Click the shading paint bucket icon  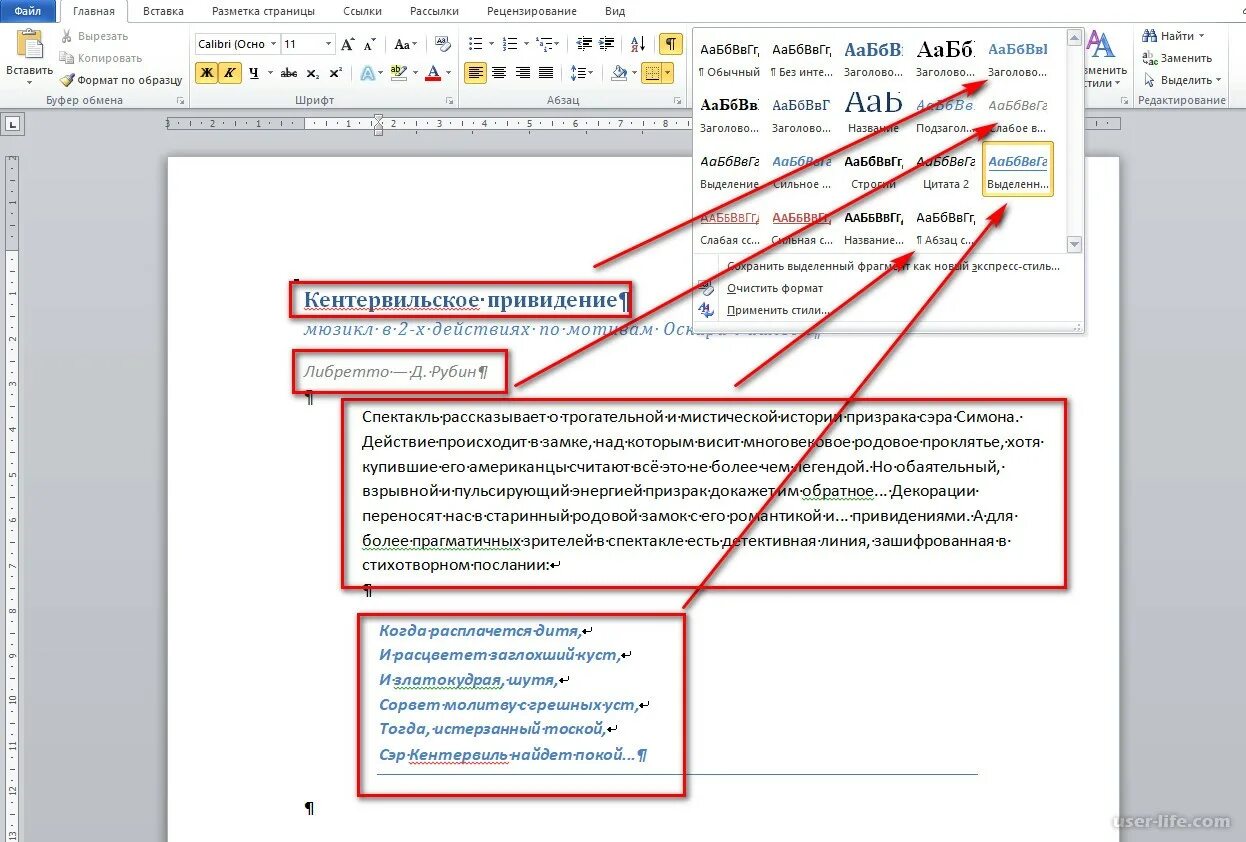coord(619,73)
